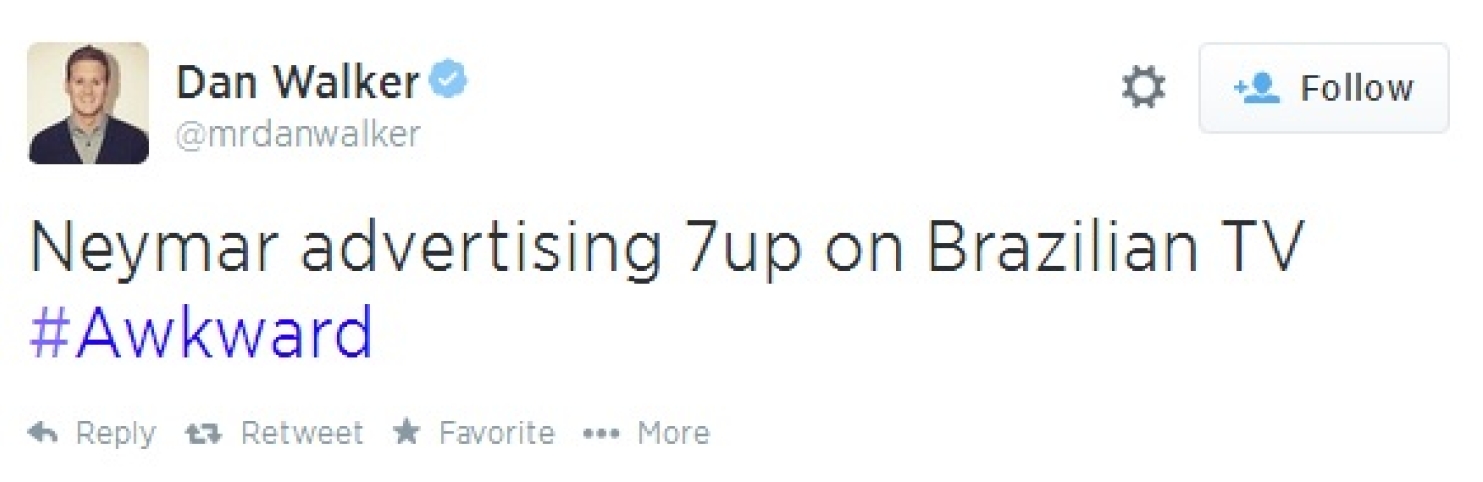Screen dimensions: 1483x482
Task: Click the words Brazilian TV in tweet
Action: [x=1115, y=247]
